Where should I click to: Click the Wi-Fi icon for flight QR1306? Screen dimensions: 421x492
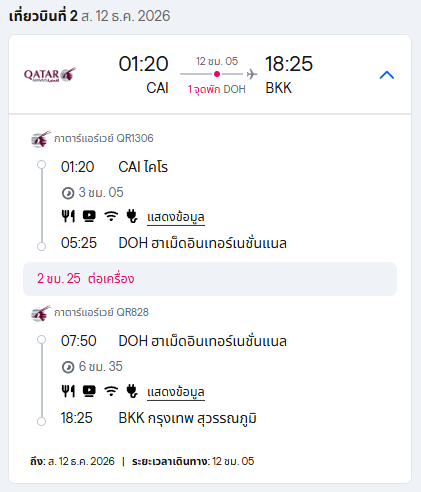(x=111, y=216)
